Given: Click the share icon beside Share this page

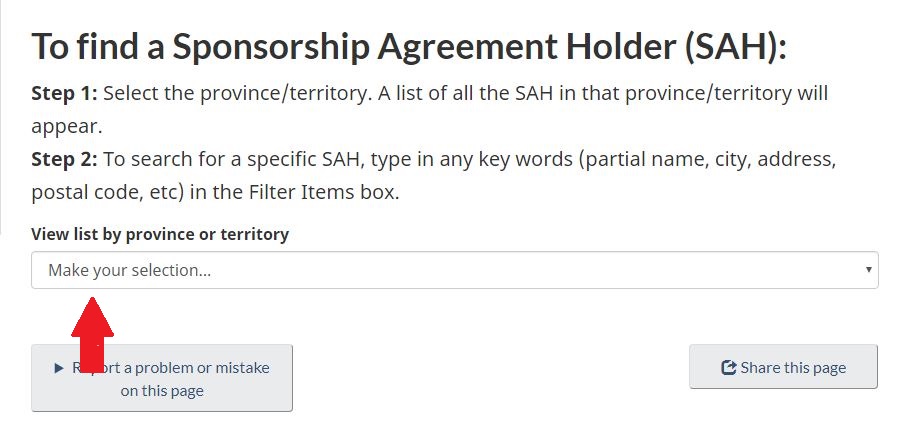Looking at the screenshot, I should [728, 368].
